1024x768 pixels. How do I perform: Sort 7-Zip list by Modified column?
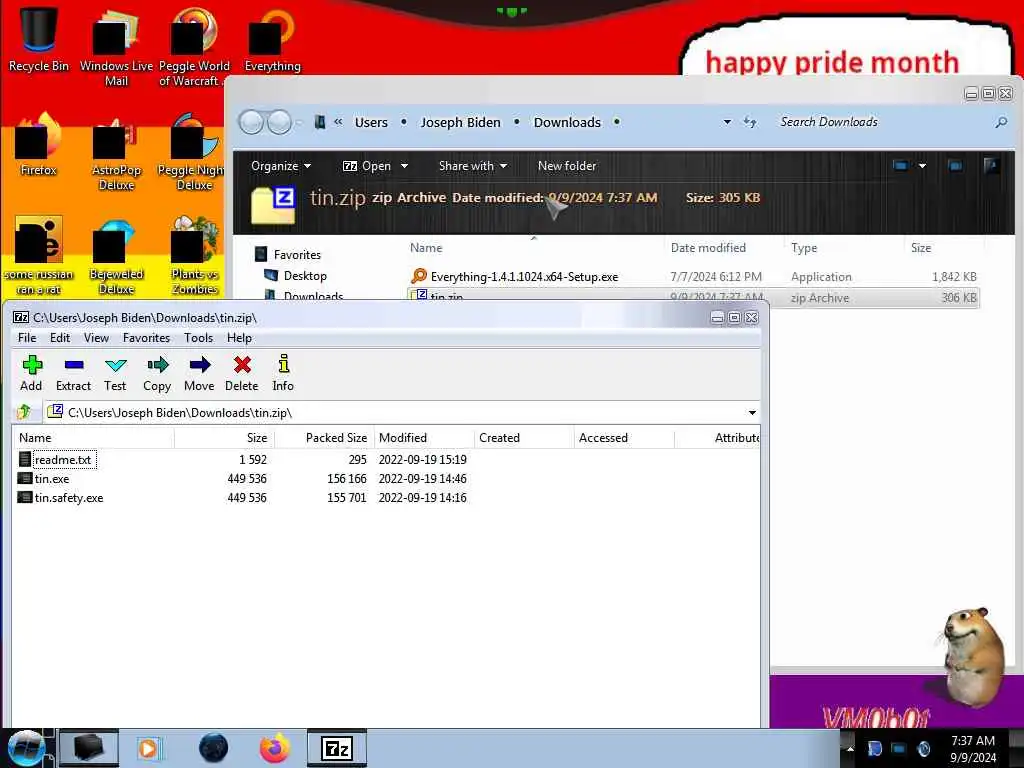423,438
